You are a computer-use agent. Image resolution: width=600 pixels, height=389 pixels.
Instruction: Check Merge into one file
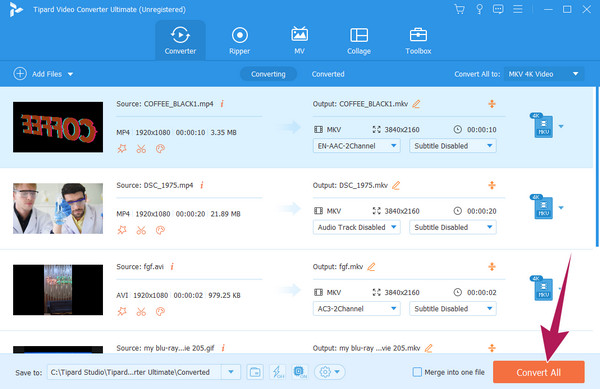pyautogui.click(x=417, y=372)
